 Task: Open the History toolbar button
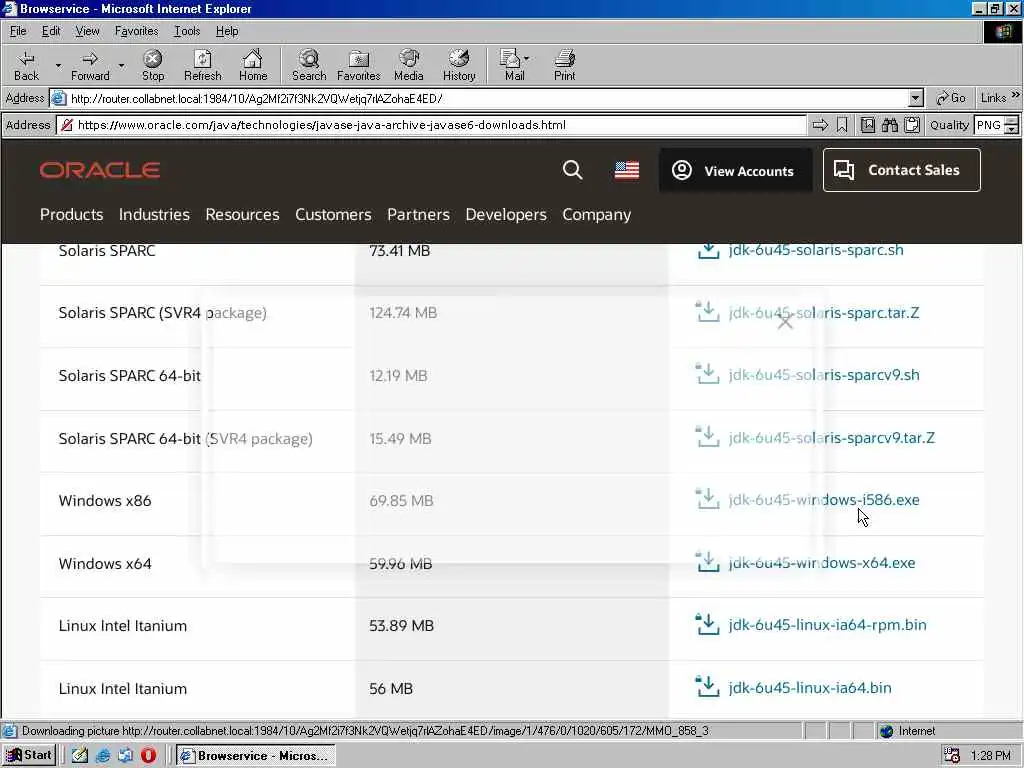pos(459,65)
